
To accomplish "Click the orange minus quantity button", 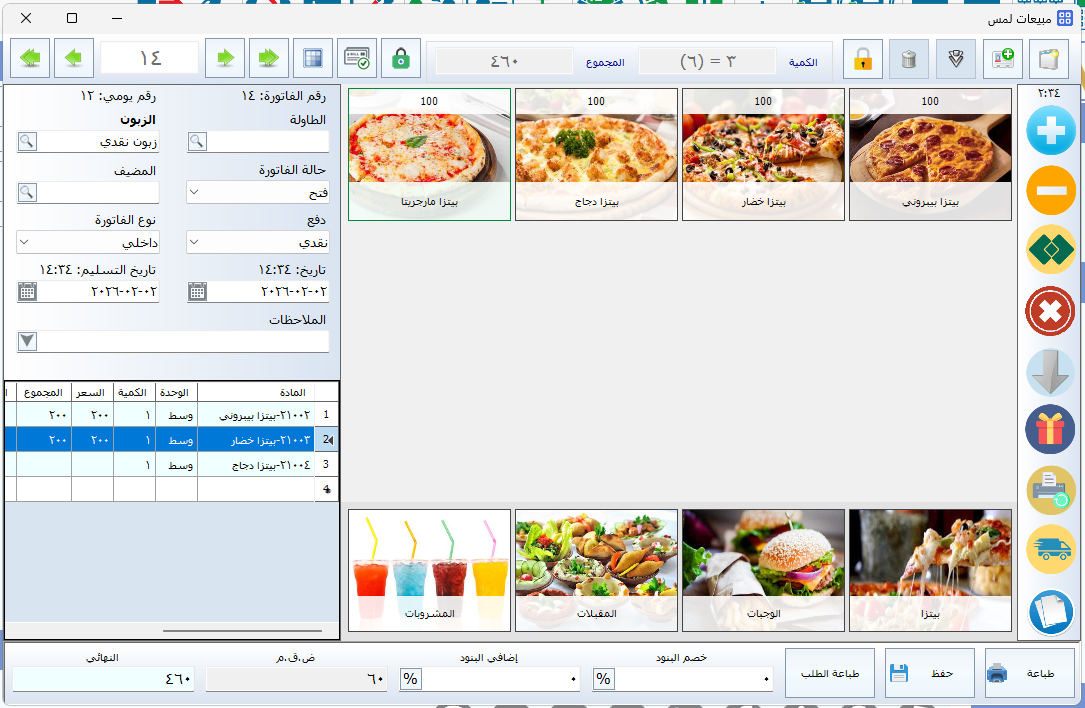I will coord(1050,190).
